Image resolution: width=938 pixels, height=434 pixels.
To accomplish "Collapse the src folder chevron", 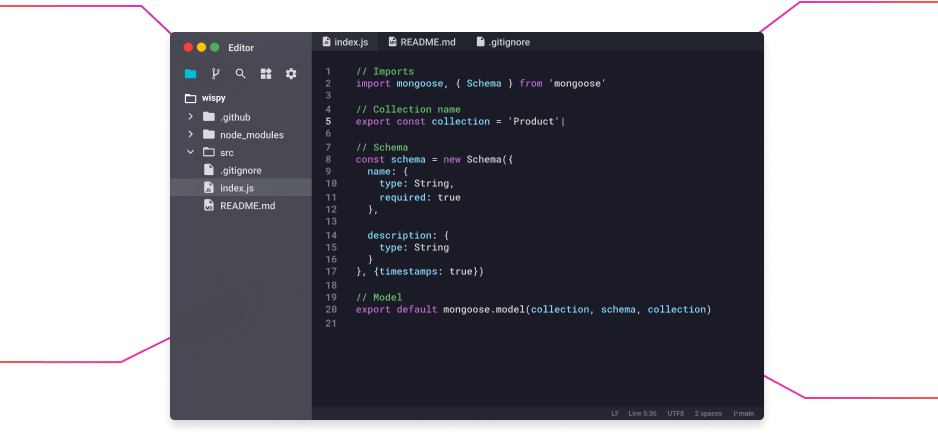I will 190,152.
